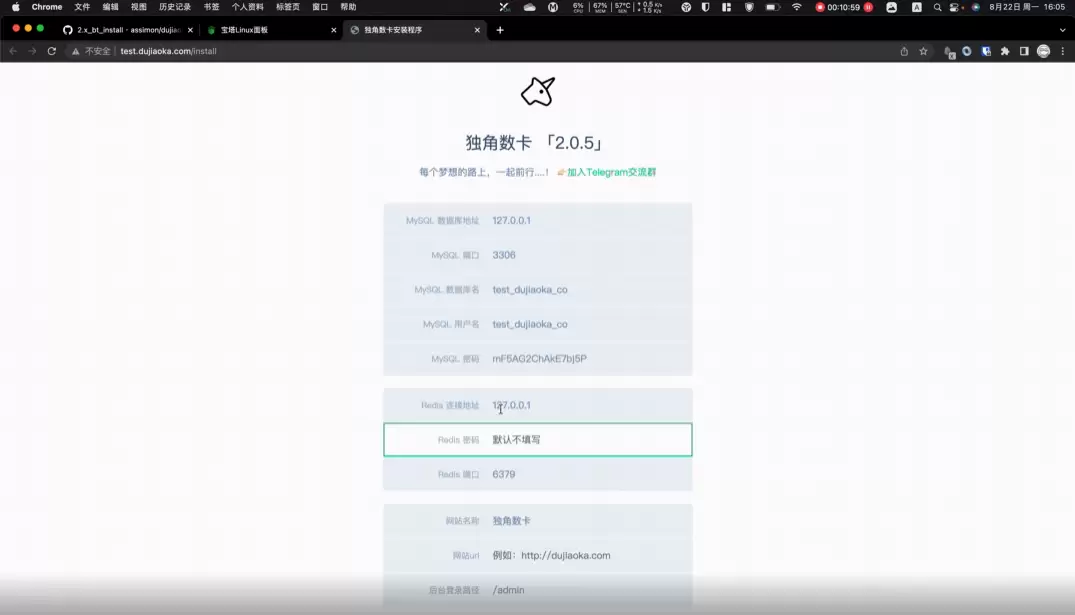Edit the MySQL database address field
Image resolution: width=1075 pixels, height=615 pixels.
coord(538,221)
